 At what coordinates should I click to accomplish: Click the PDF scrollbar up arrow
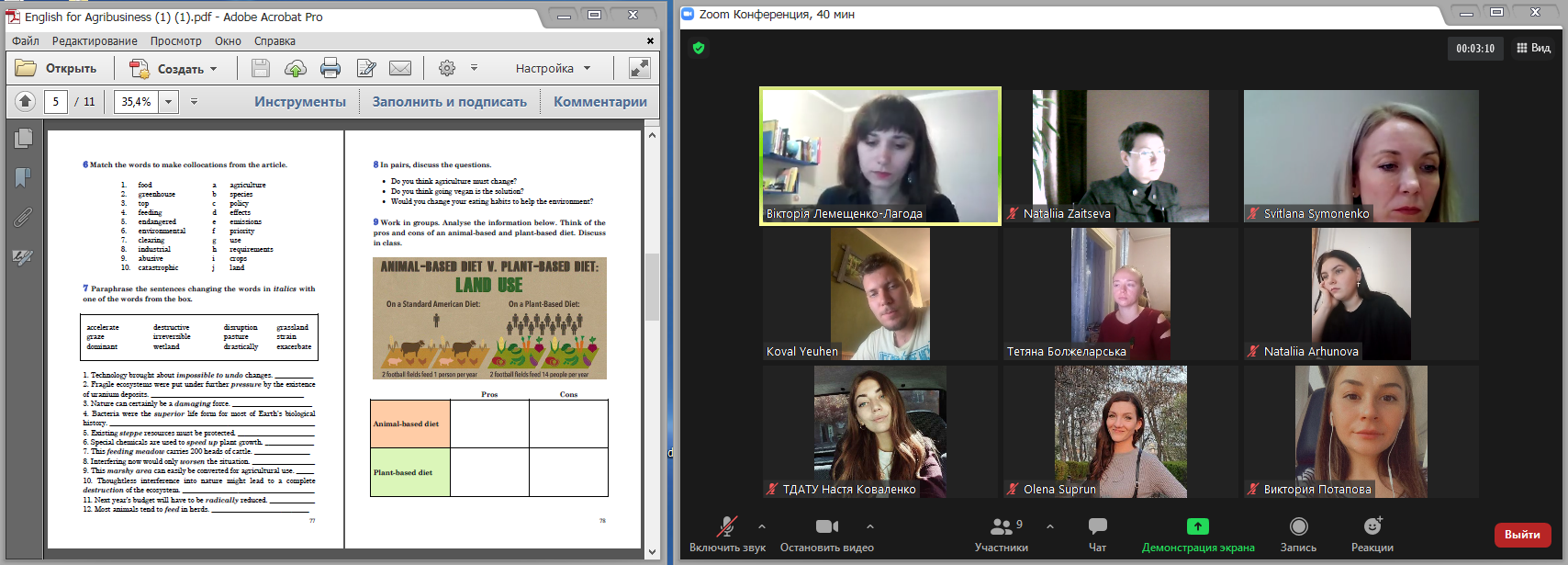point(653,135)
